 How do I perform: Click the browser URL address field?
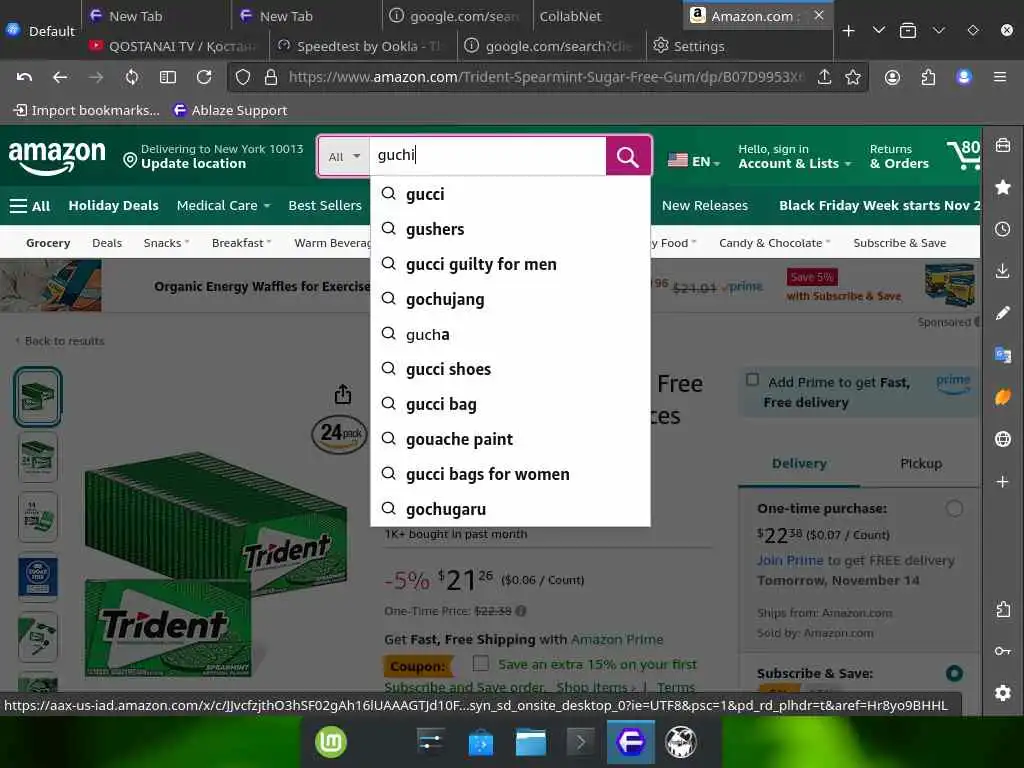pos(547,77)
